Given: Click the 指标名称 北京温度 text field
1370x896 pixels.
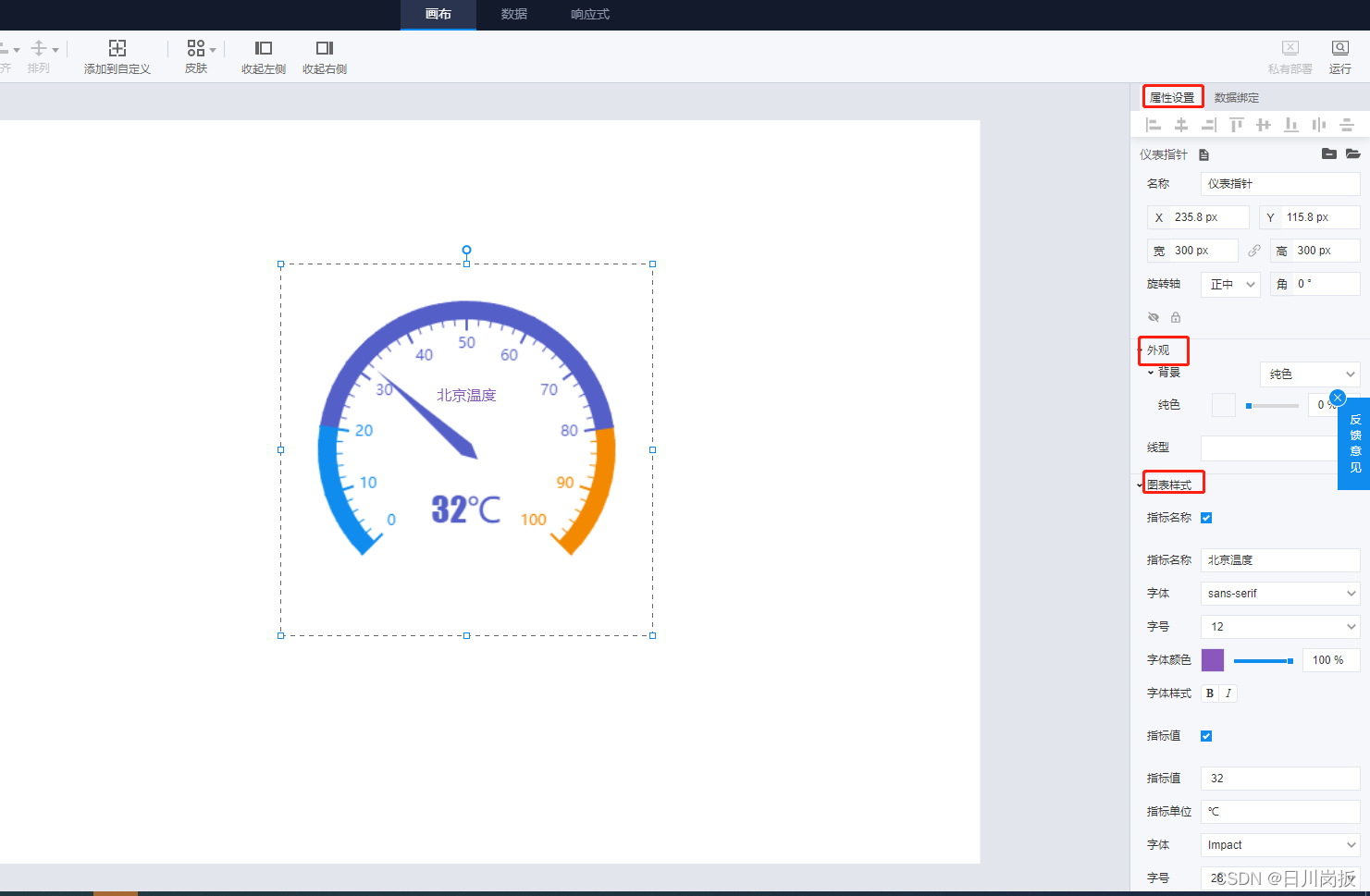Looking at the screenshot, I should [1280, 560].
